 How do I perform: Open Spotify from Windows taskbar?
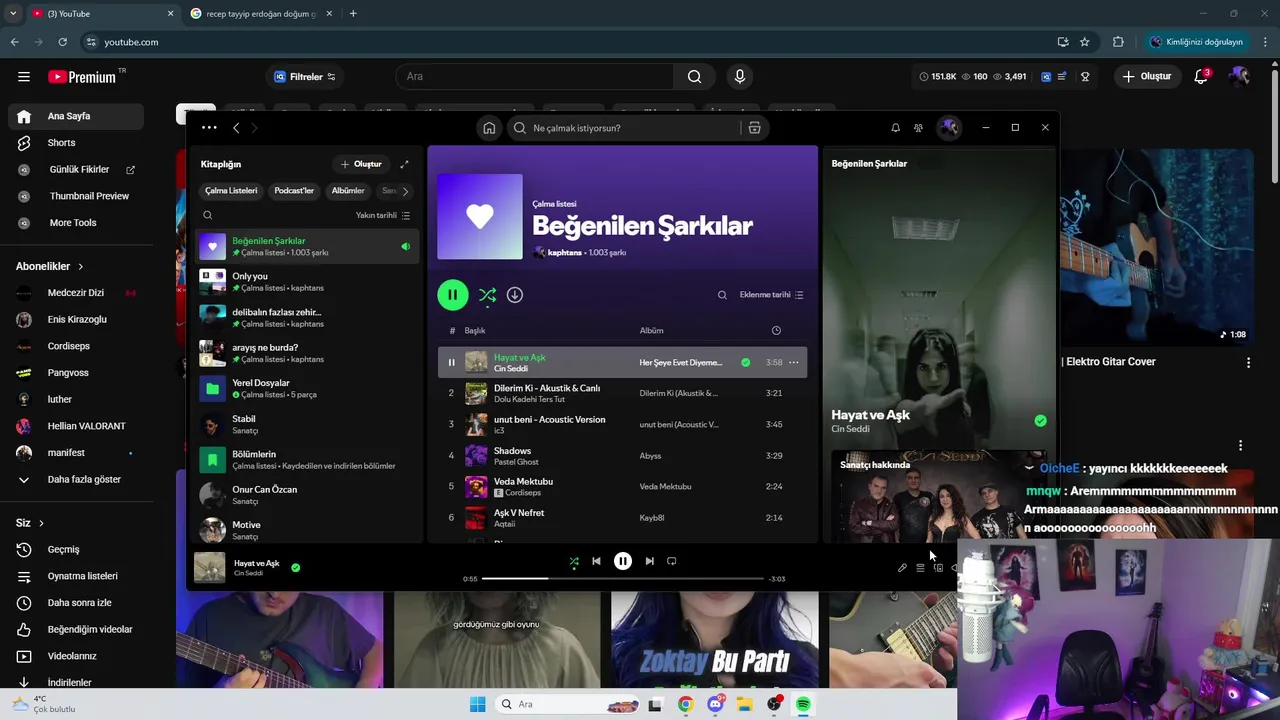(x=803, y=704)
